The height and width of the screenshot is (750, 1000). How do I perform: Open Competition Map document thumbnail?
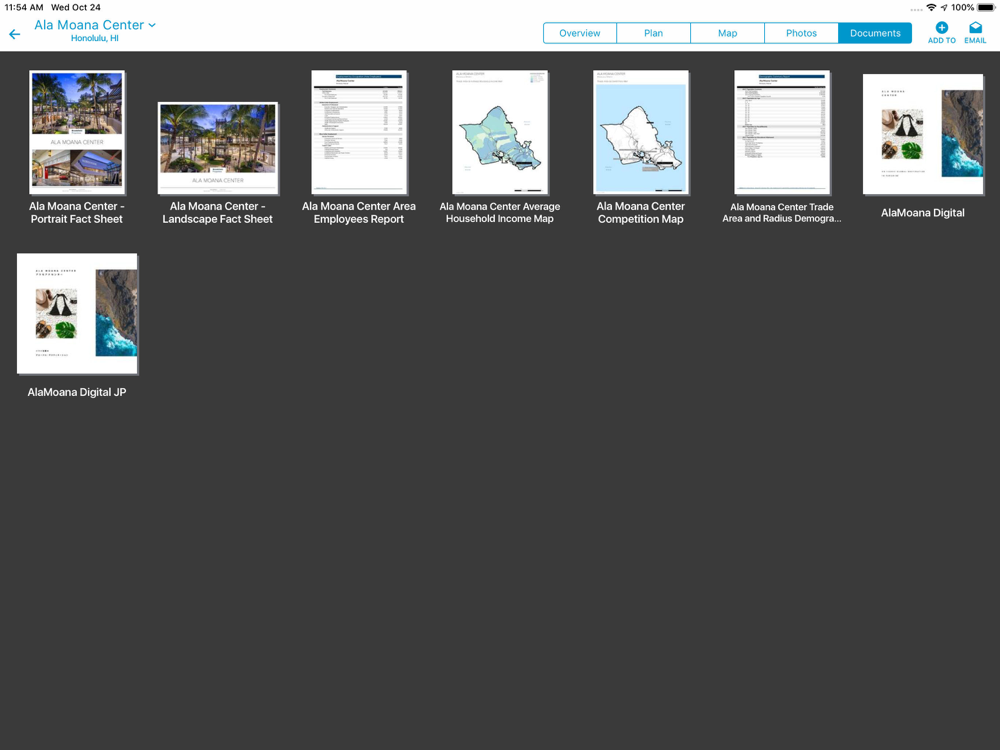pyautogui.click(x=641, y=132)
